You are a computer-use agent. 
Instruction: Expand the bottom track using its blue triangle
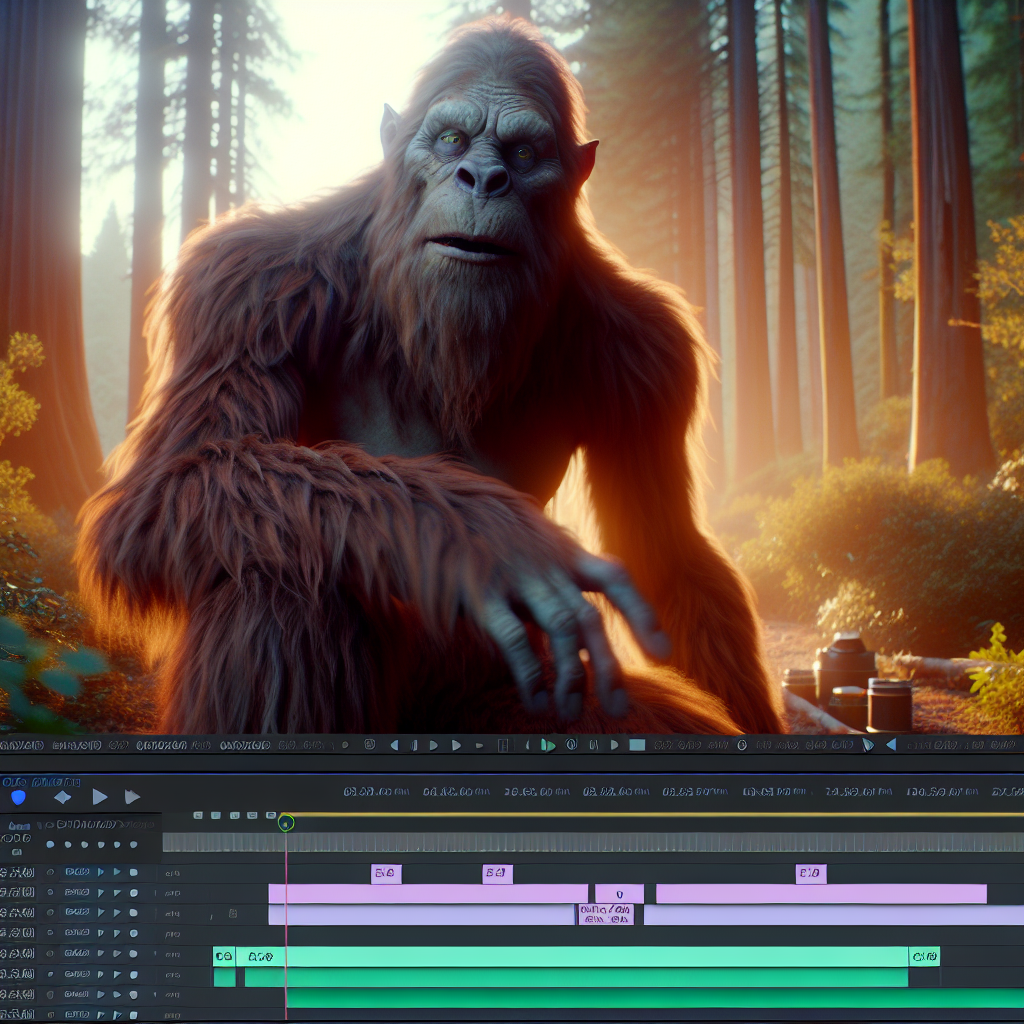pos(100,1015)
